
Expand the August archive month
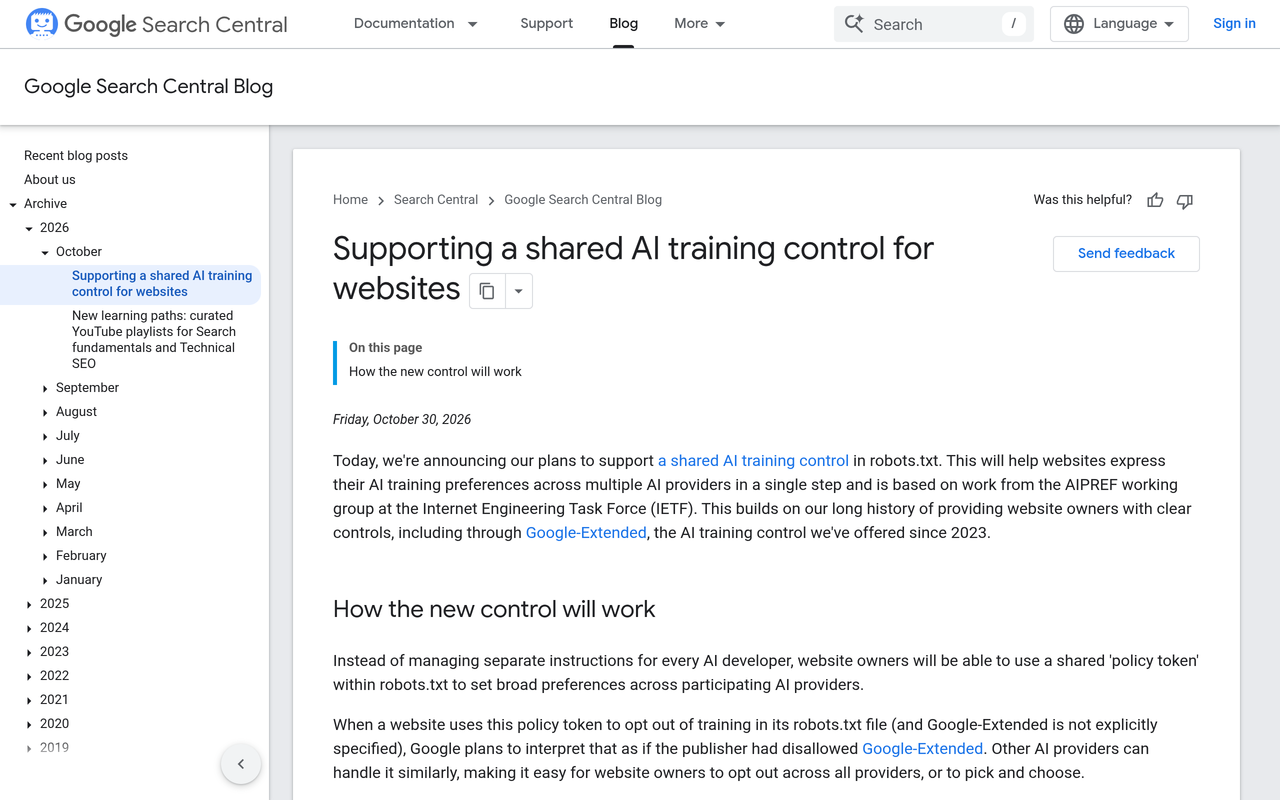click(45, 412)
